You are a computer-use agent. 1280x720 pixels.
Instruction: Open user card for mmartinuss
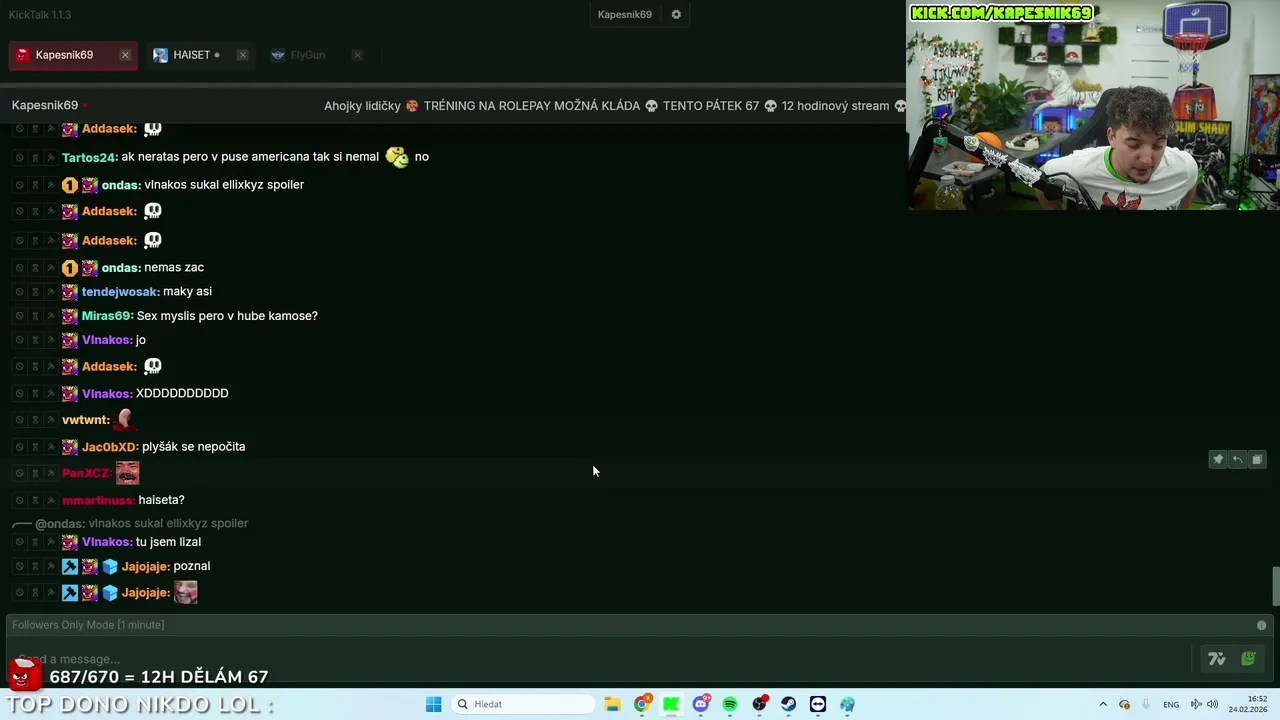click(x=98, y=500)
